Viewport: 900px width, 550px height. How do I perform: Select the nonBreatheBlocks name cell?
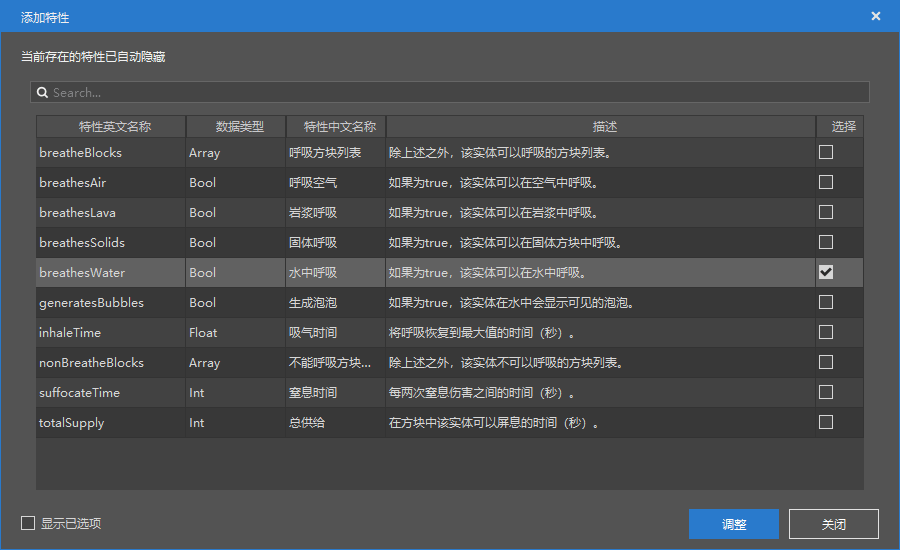111,362
